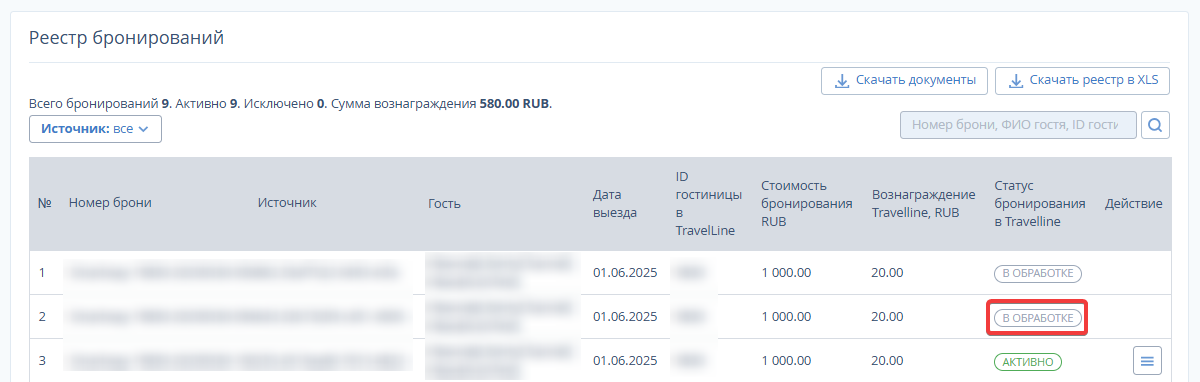Click the Источник column header
This screenshot has width=1200, height=382.
(x=287, y=203)
